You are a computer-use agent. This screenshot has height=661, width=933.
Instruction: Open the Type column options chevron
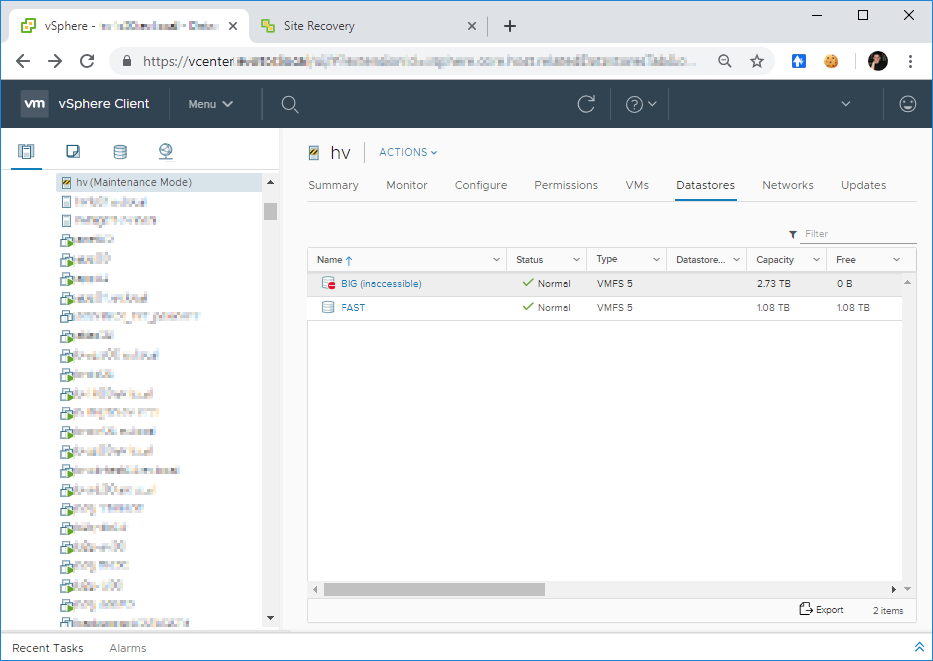click(x=656, y=259)
